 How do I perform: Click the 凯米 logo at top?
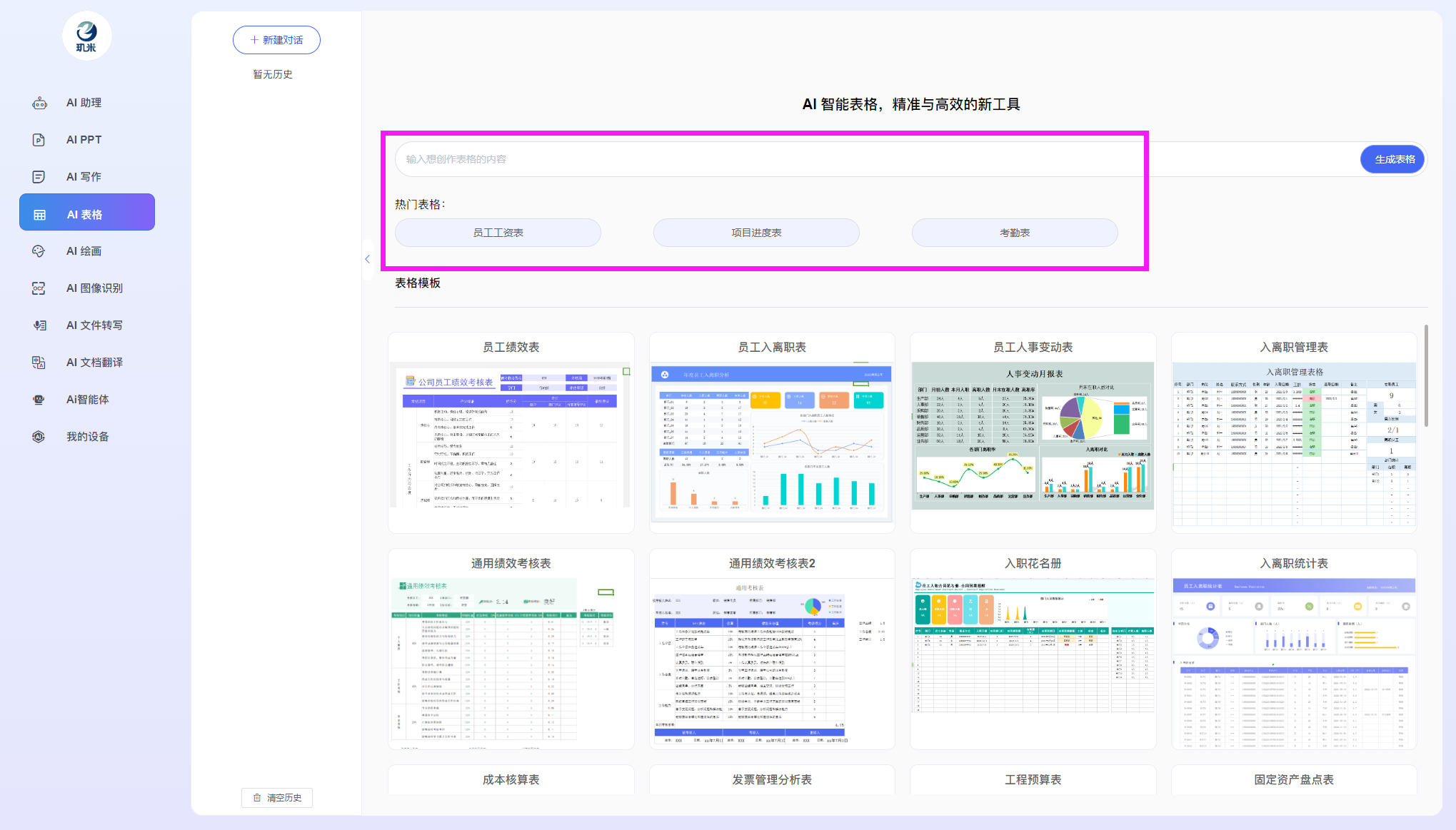[x=86, y=36]
